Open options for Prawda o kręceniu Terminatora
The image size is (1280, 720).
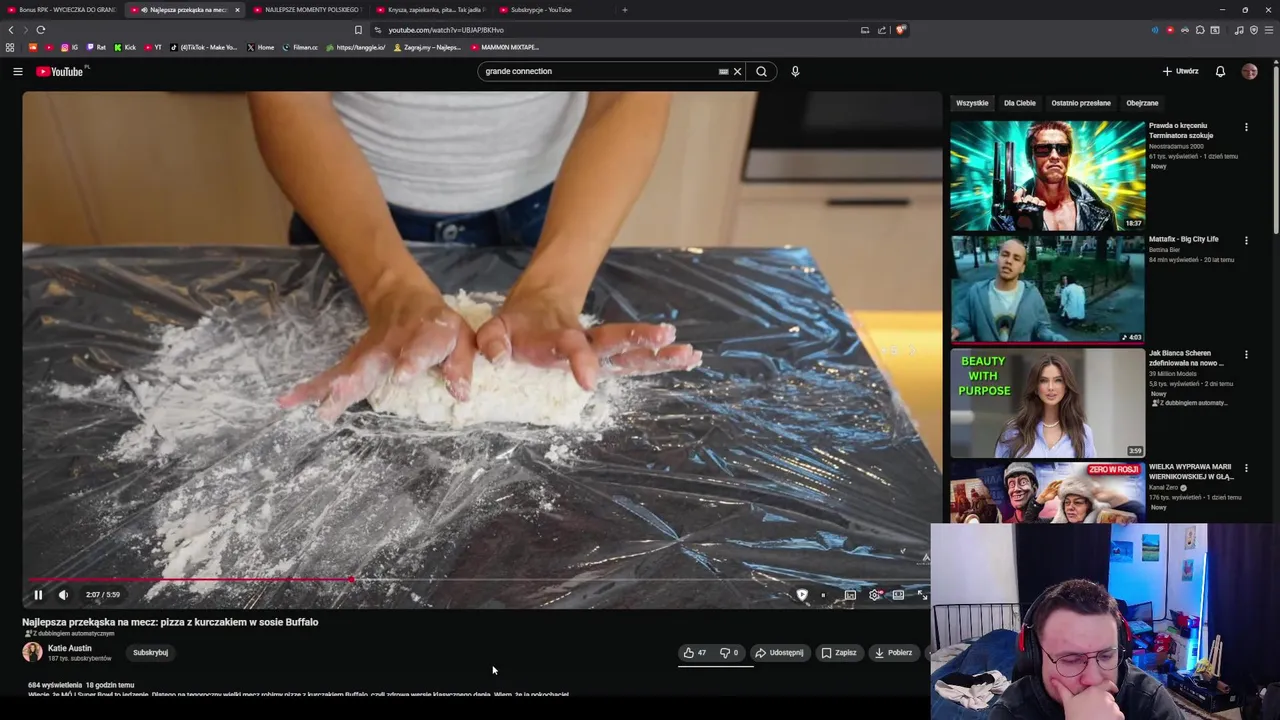pyautogui.click(x=1246, y=127)
